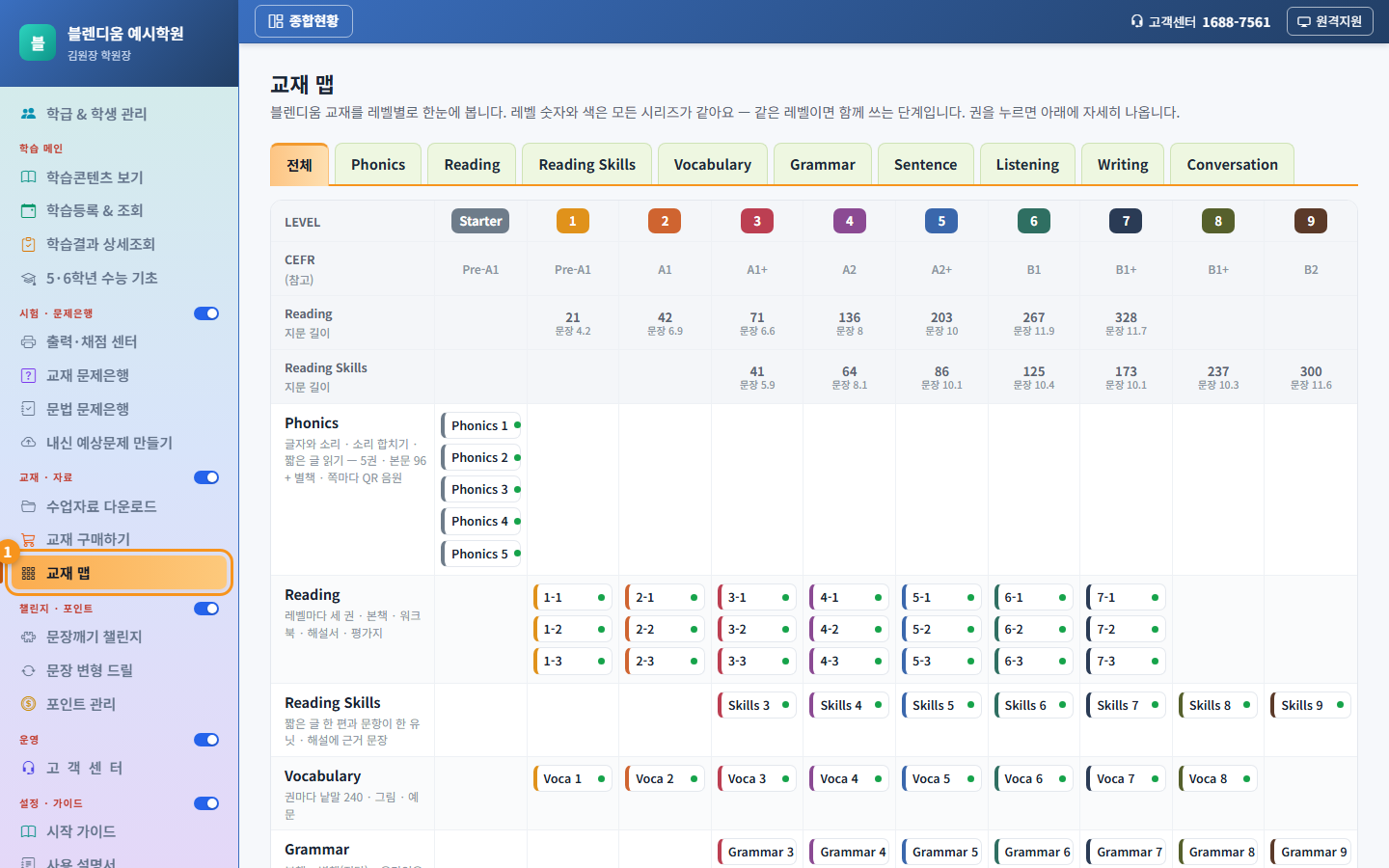Viewport: 1389px width, 868px height.
Task: Open the Voca 6 book chip
Action: coord(1034,778)
